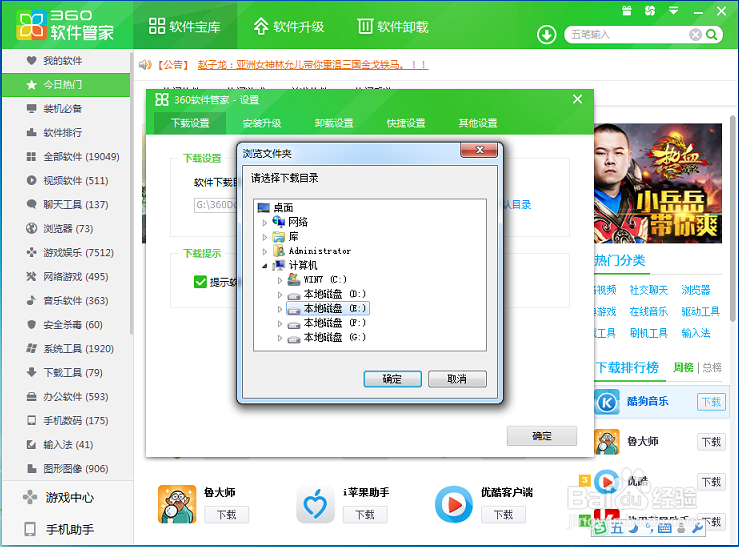The width and height of the screenshot is (739, 547).
Task: Click the heart icon for 我的软件
Action: (x=32, y=60)
